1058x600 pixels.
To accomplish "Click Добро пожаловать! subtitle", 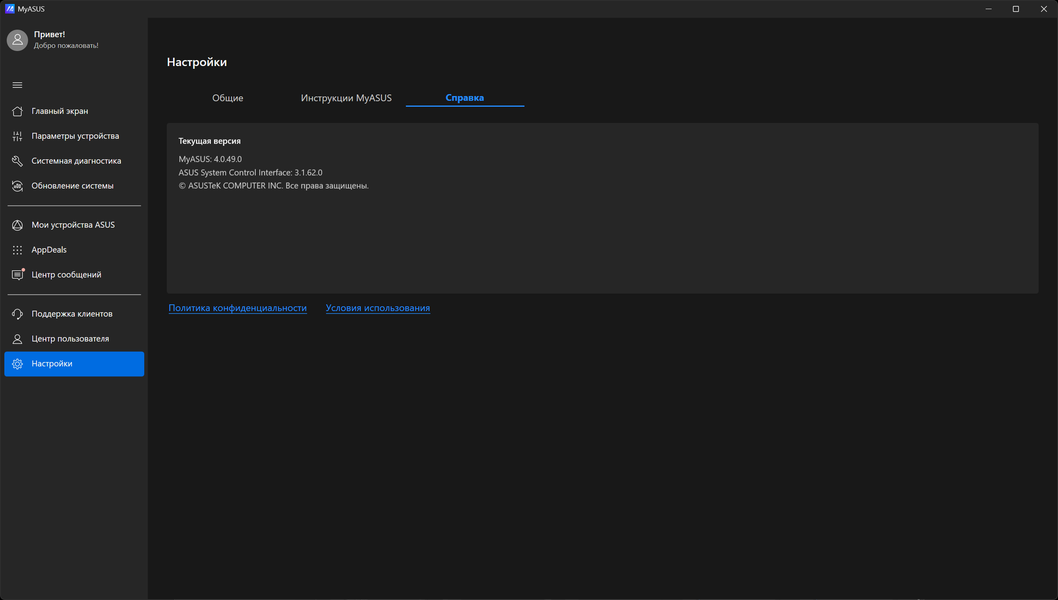I will tap(66, 45).
